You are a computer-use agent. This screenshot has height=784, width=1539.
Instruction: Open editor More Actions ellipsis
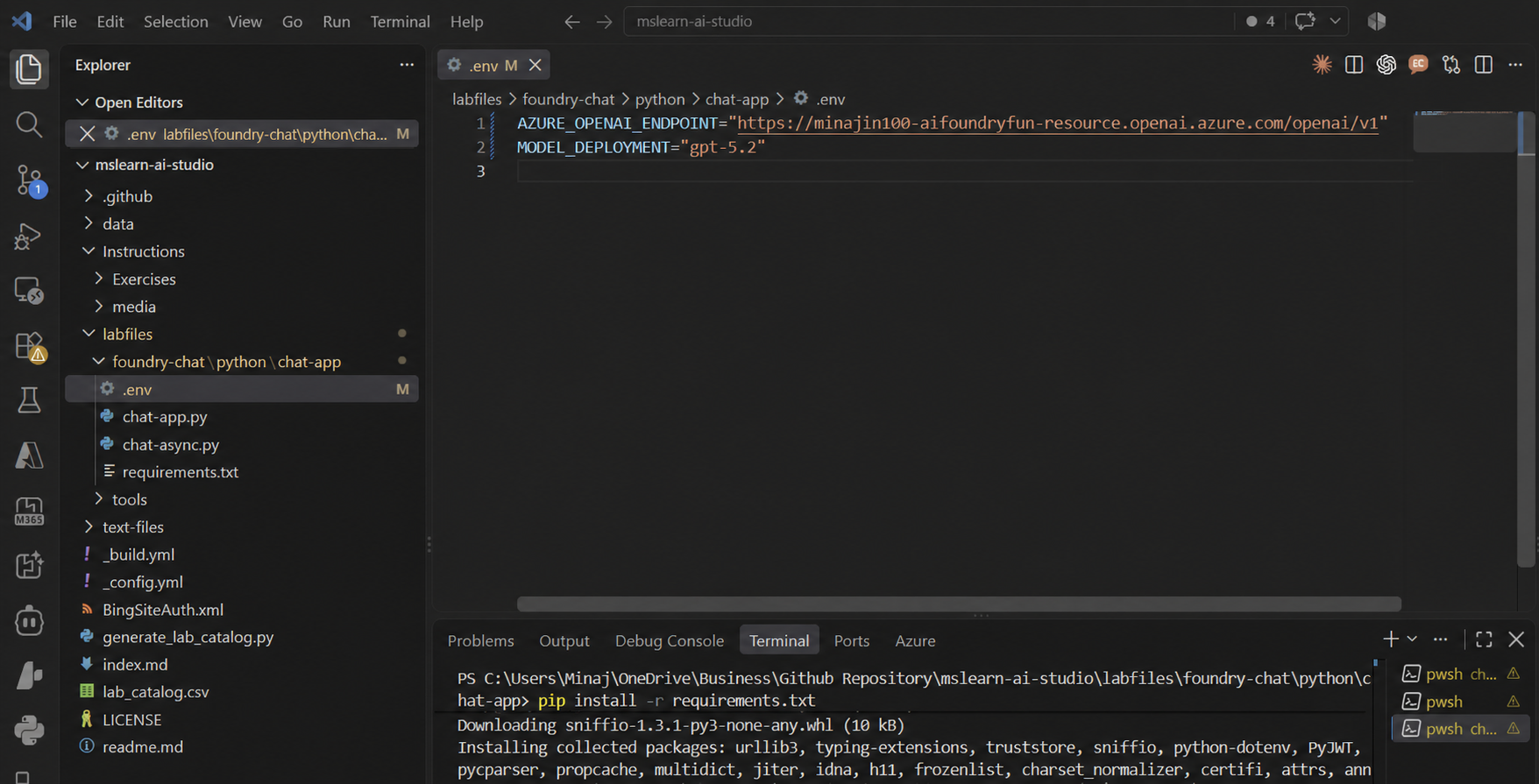point(1516,64)
